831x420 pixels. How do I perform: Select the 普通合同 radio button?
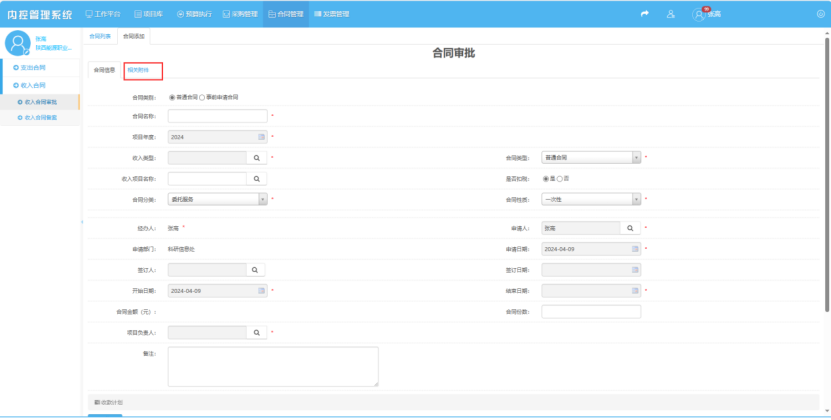171,97
